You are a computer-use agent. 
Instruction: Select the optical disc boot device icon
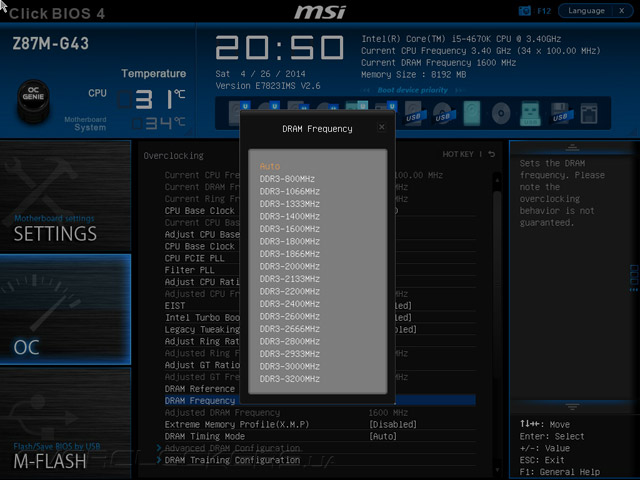[x=501, y=113]
